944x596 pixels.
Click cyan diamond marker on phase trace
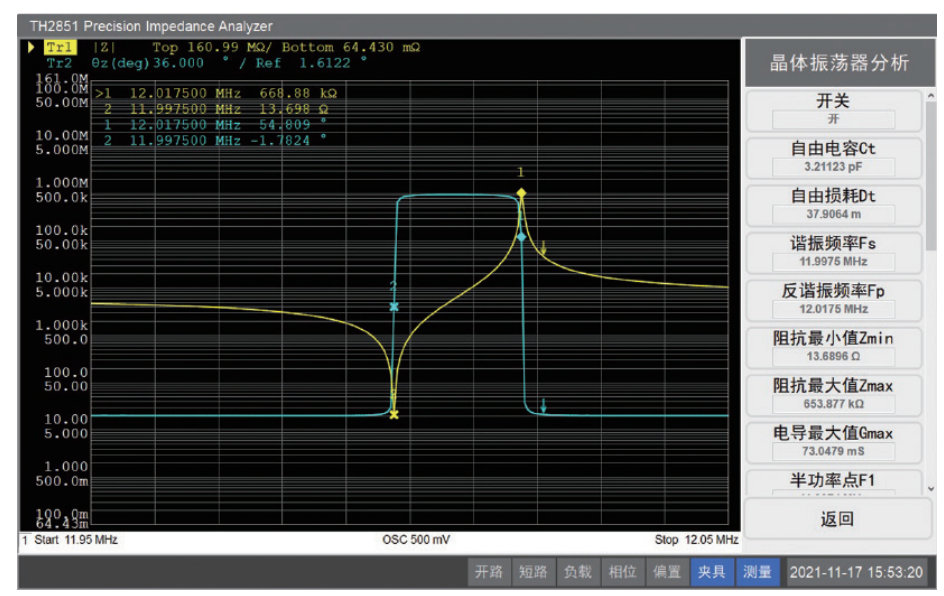coord(520,237)
